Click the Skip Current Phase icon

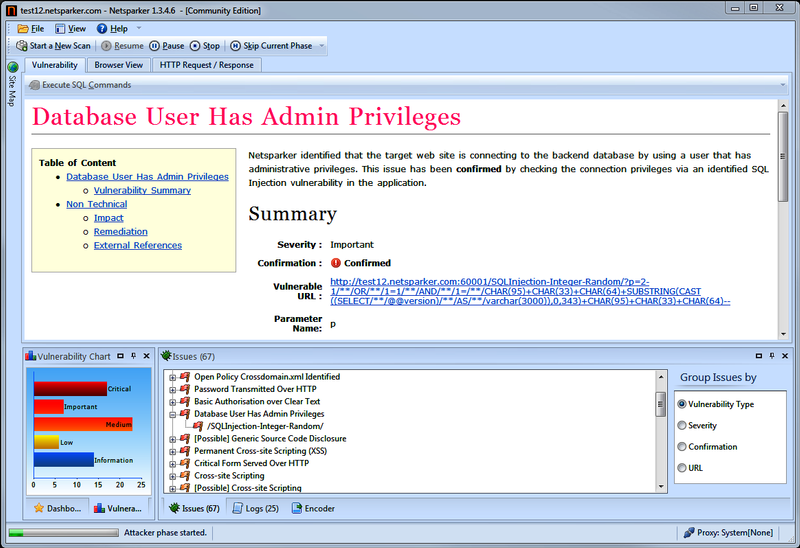(235, 46)
